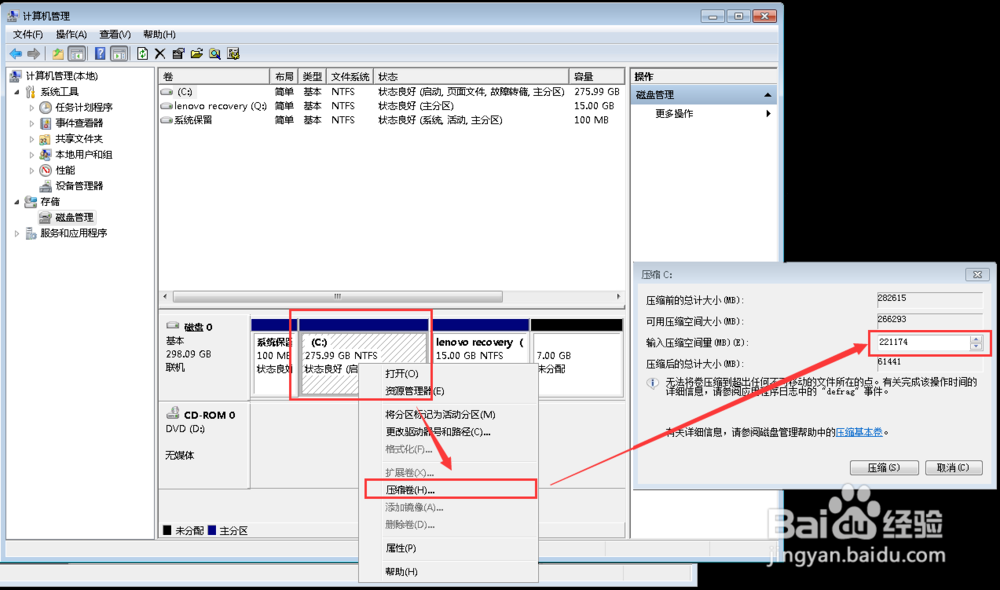
Task: Increase shrink amount with spinner up arrow
Action: [976, 339]
